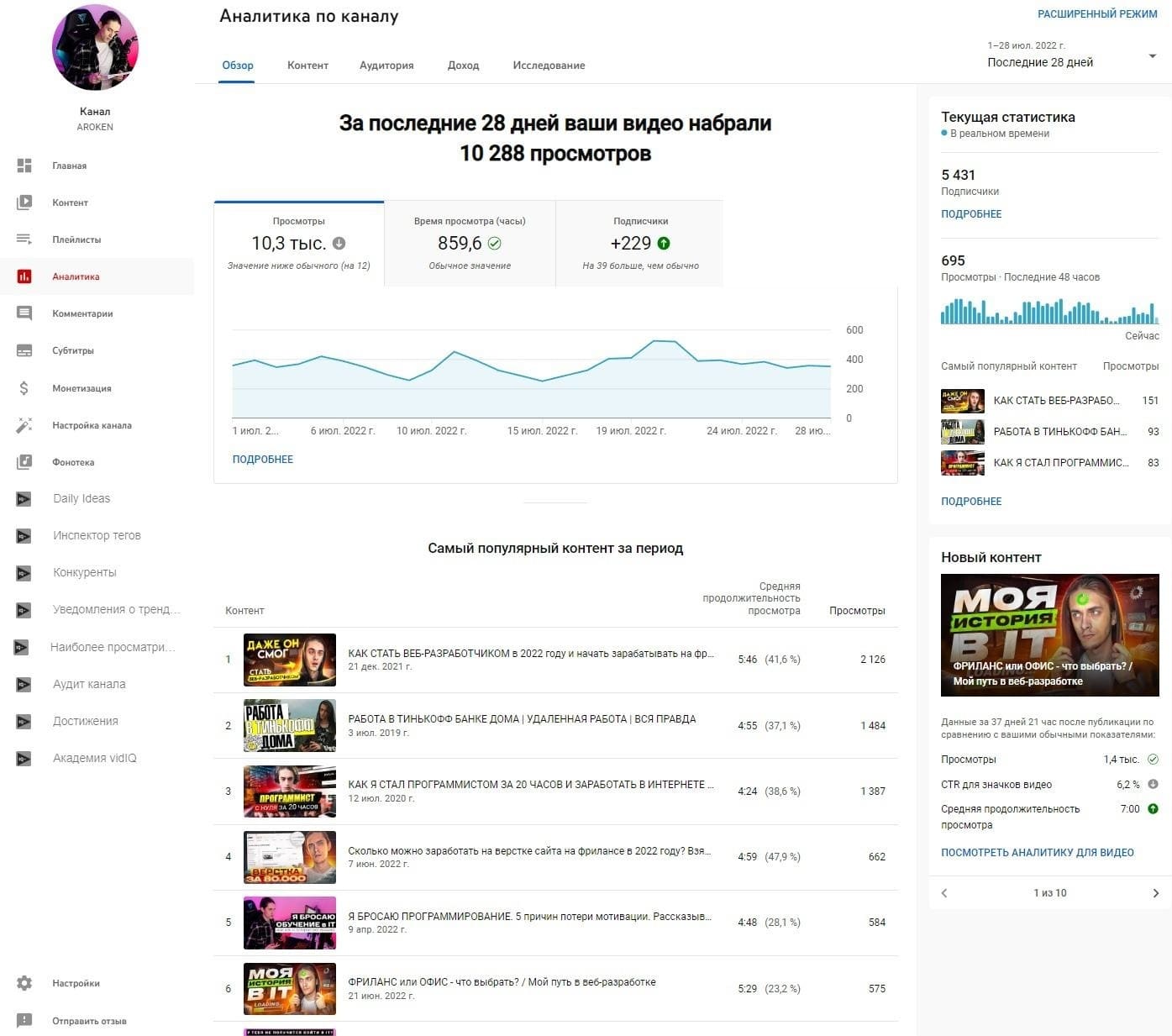Go to previous new content card arrow
The height and width of the screenshot is (1036, 1172).
point(944,893)
